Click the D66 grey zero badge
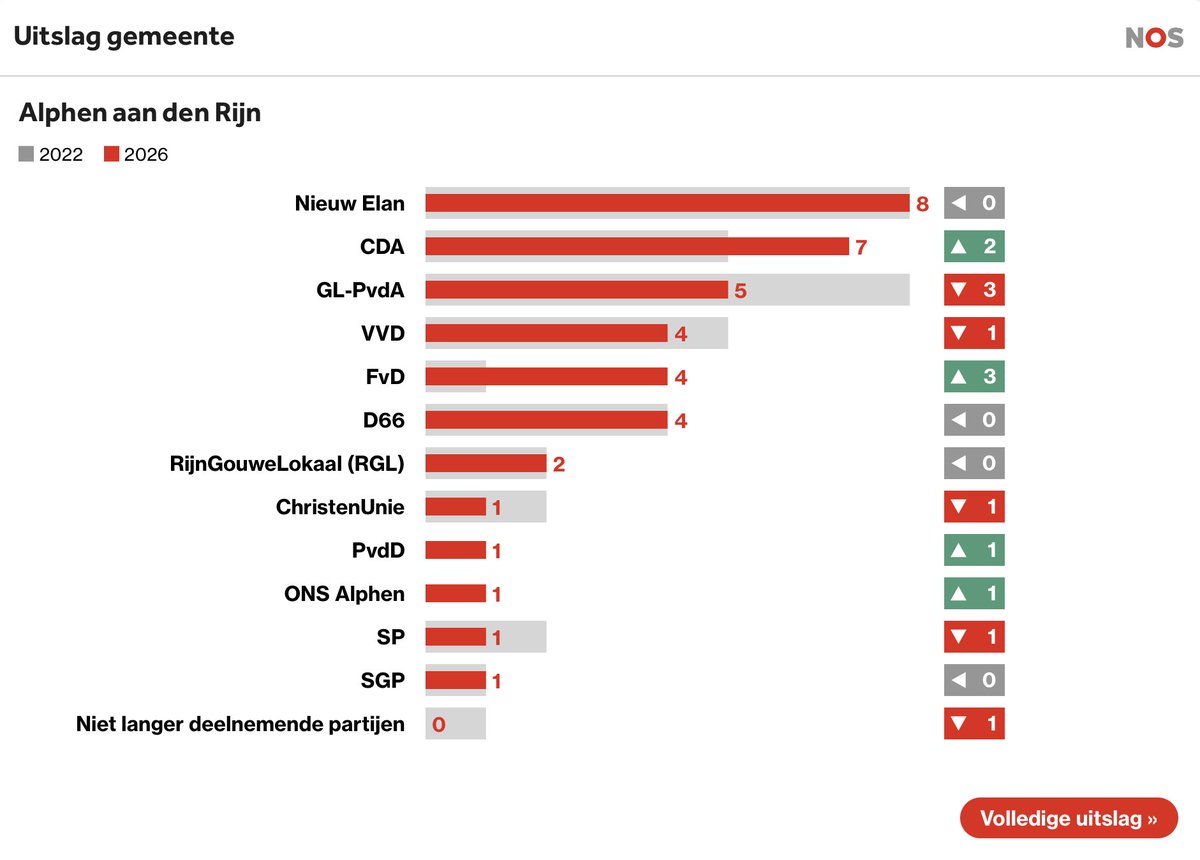 (974, 420)
